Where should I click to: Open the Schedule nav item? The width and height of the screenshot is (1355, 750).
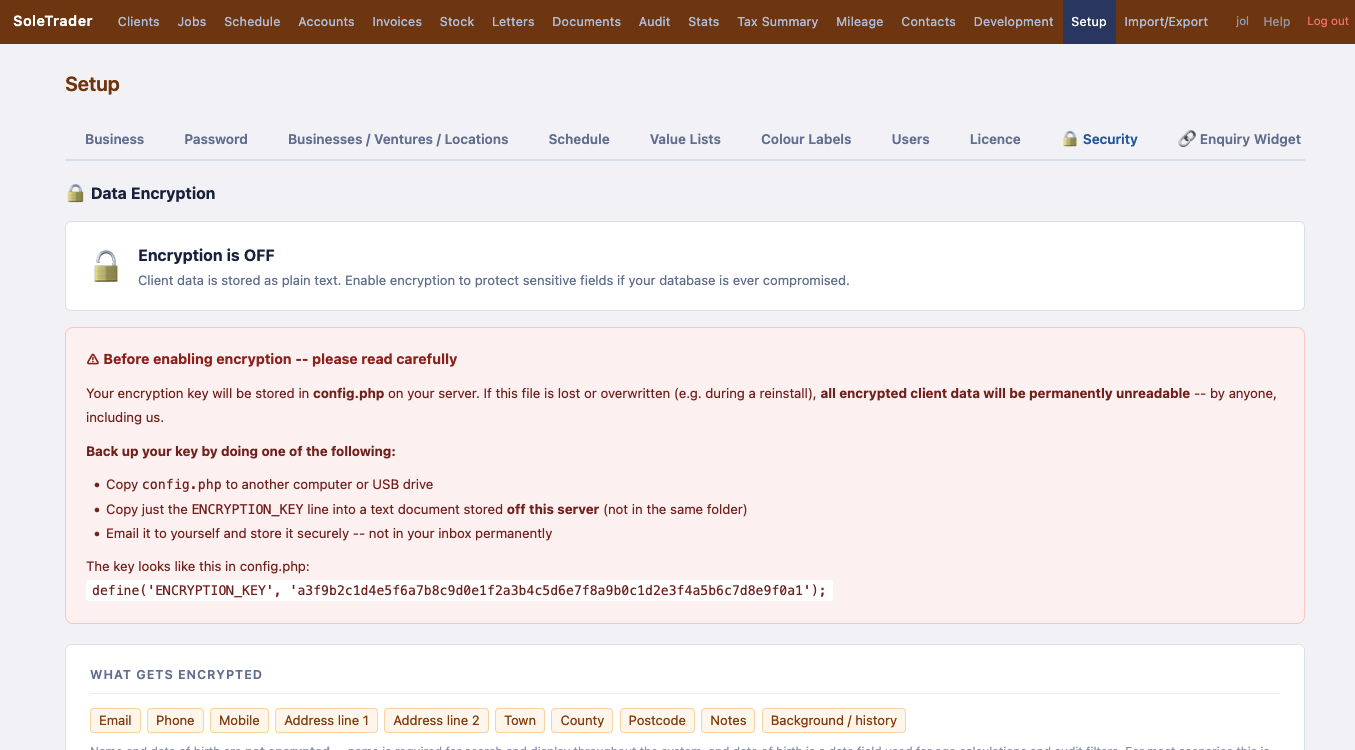click(252, 21)
